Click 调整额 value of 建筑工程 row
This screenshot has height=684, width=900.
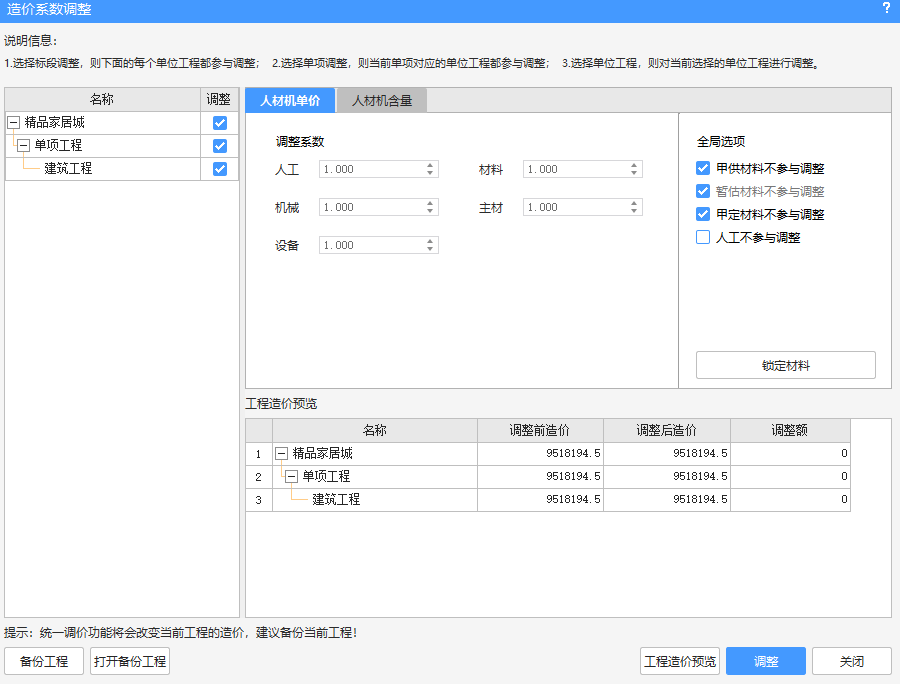(790, 499)
